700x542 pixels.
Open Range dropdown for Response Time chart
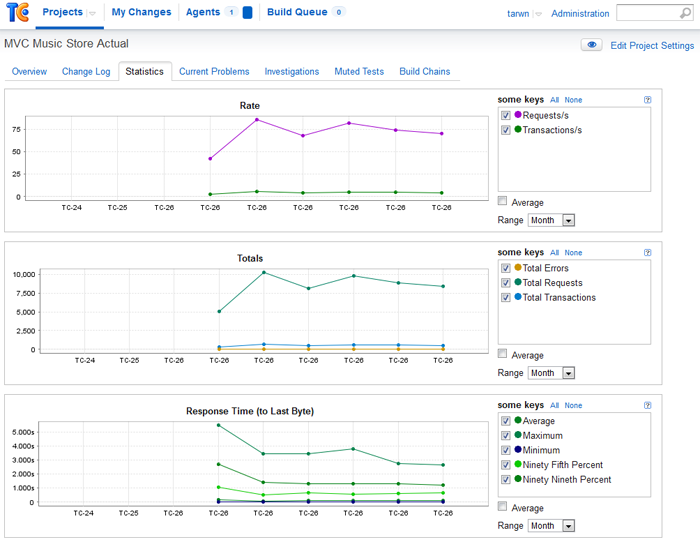(551, 525)
